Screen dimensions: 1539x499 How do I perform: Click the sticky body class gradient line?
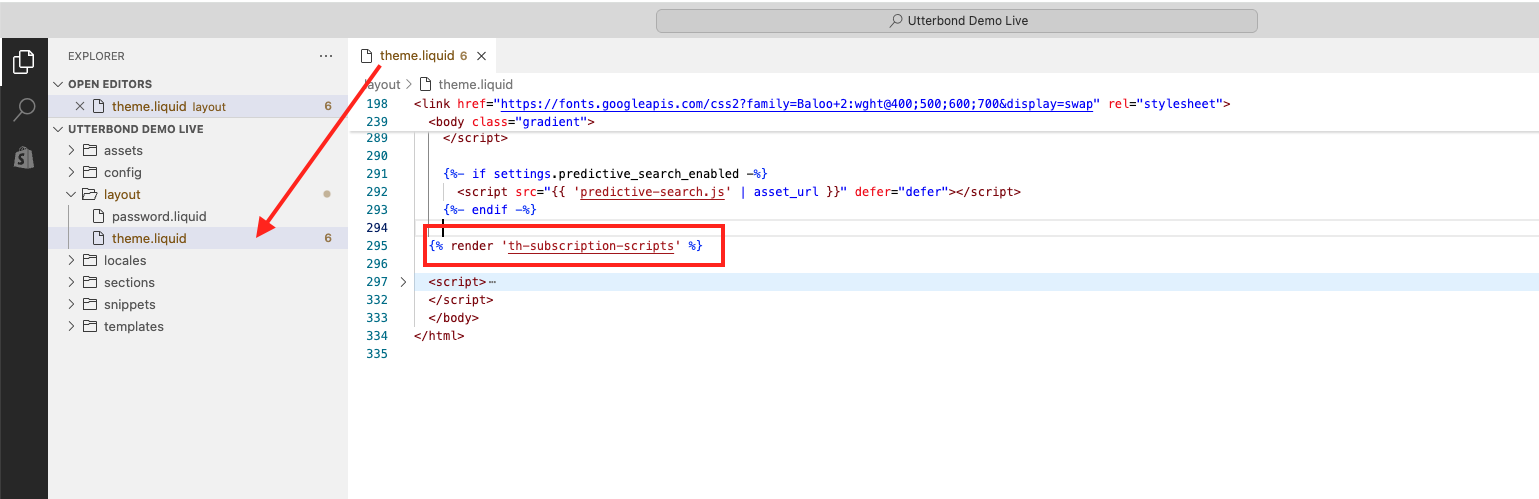pos(511,121)
